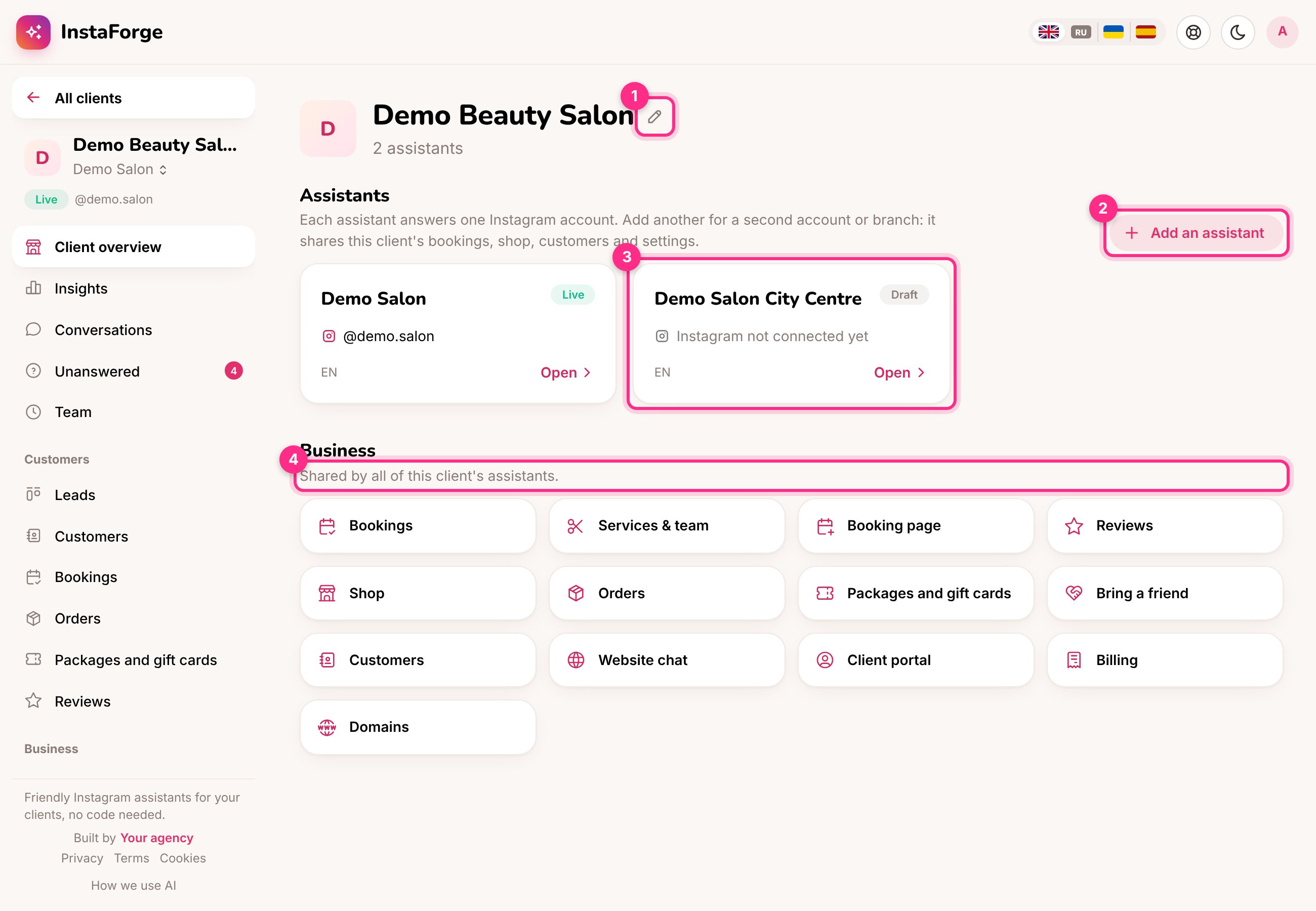
Task: Open the Client portal card
Action: (x=915, y=660)
